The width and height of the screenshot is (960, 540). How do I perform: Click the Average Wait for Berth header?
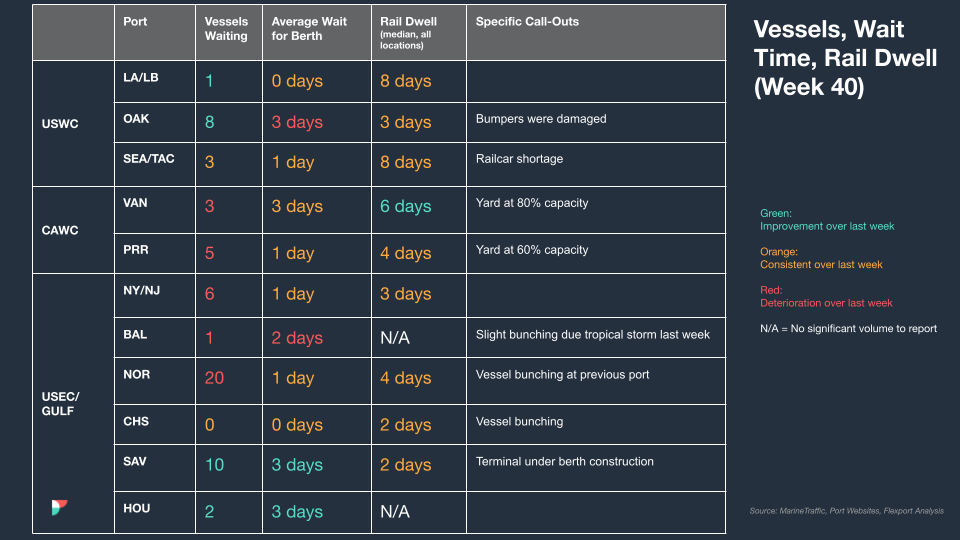317,32
